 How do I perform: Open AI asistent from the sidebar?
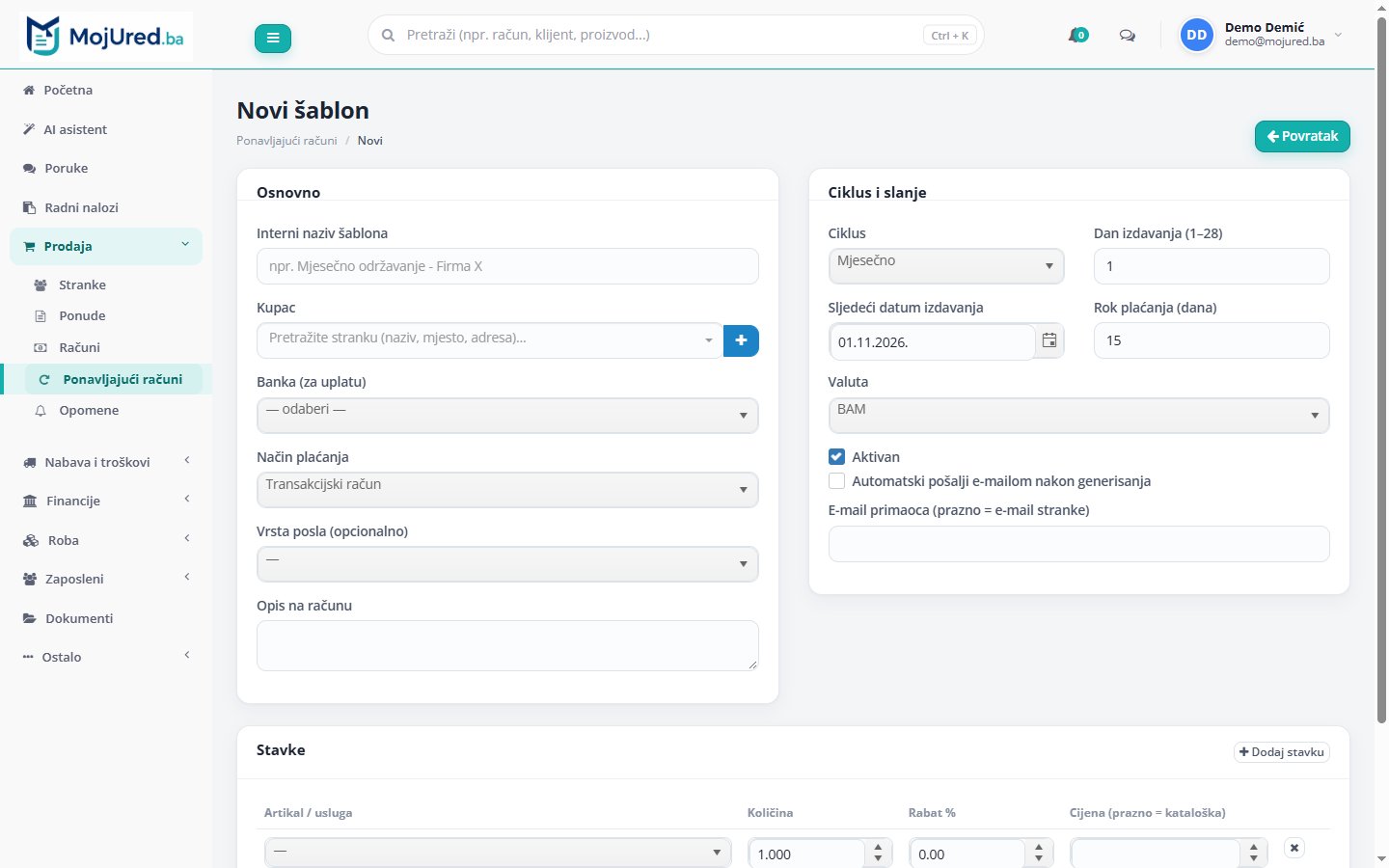(x=106, y=129)
